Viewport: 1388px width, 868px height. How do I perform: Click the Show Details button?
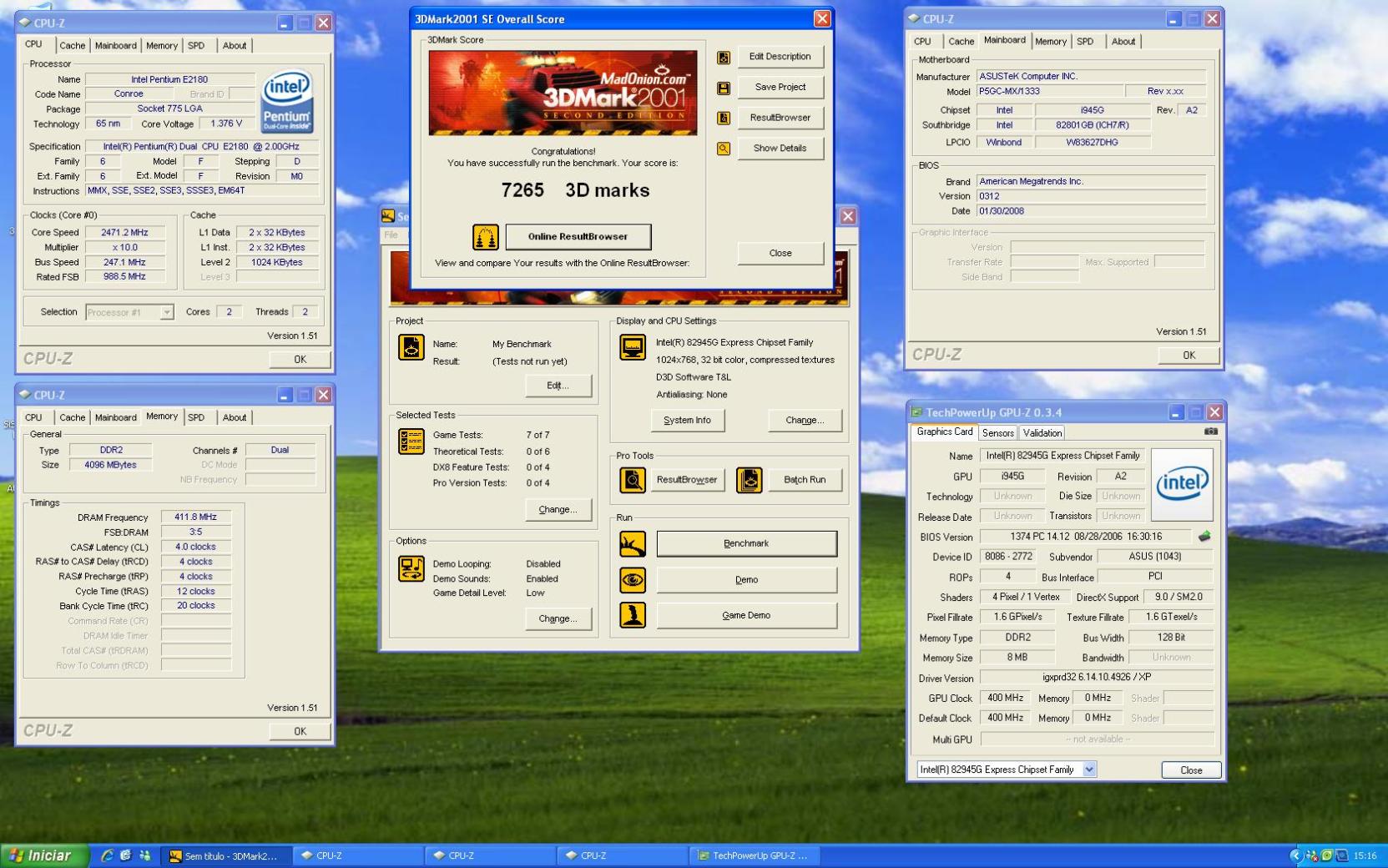tap(780, 148)
